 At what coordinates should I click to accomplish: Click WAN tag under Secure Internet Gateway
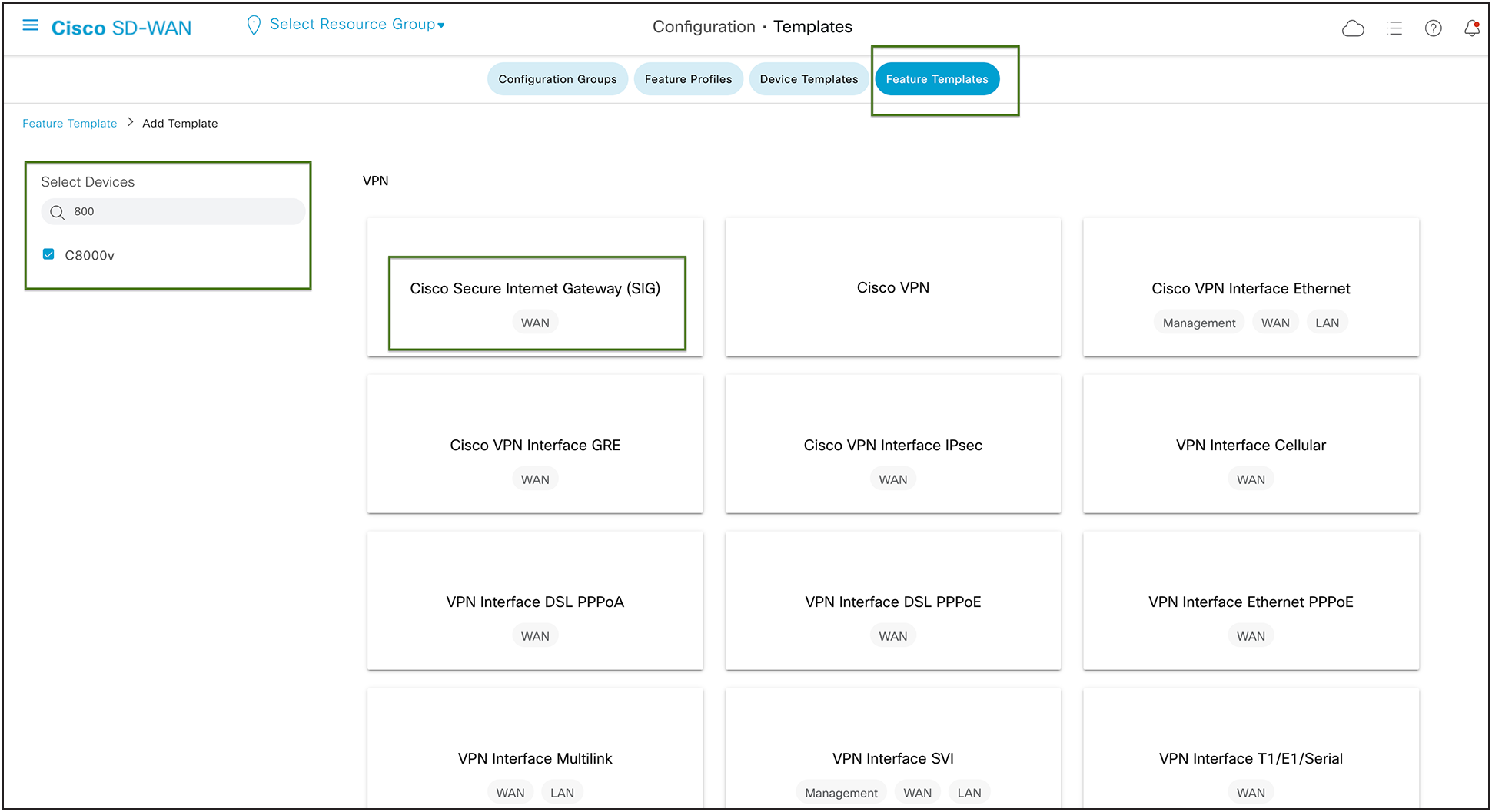(x=535, y=323)
